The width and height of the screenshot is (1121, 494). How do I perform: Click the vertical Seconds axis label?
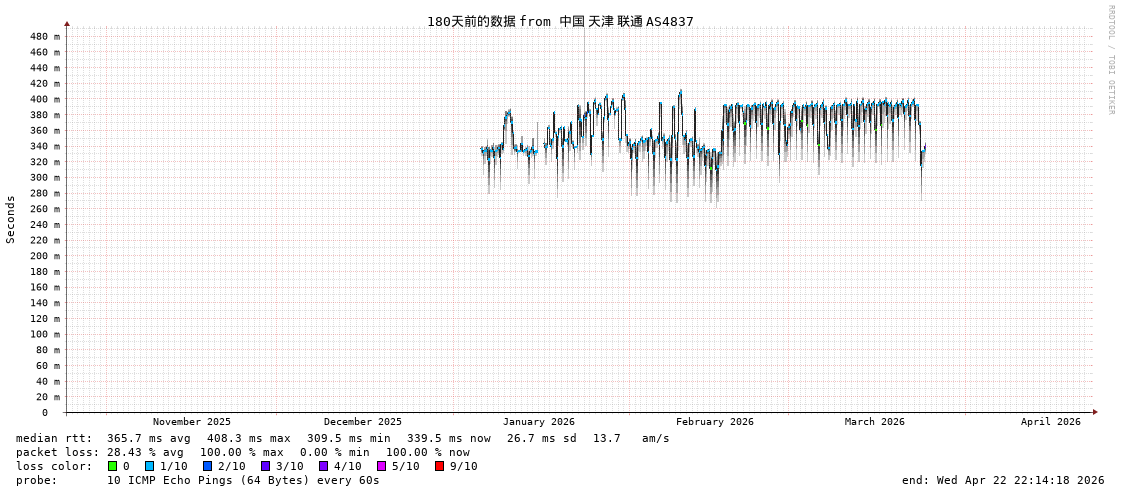(x=11, y=219)
